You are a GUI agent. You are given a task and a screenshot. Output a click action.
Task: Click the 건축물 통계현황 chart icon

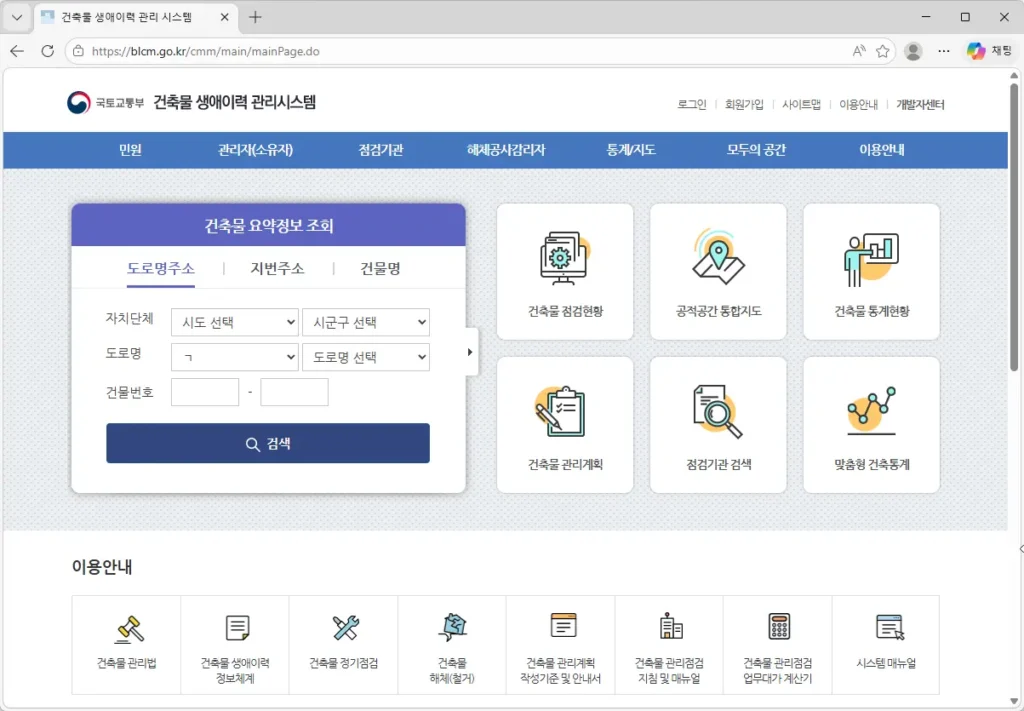point(871,259)
